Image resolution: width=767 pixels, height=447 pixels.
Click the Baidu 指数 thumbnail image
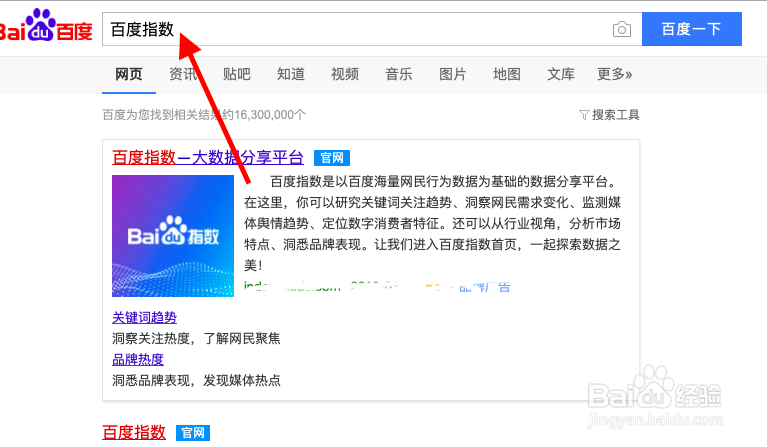coord(173,236)
